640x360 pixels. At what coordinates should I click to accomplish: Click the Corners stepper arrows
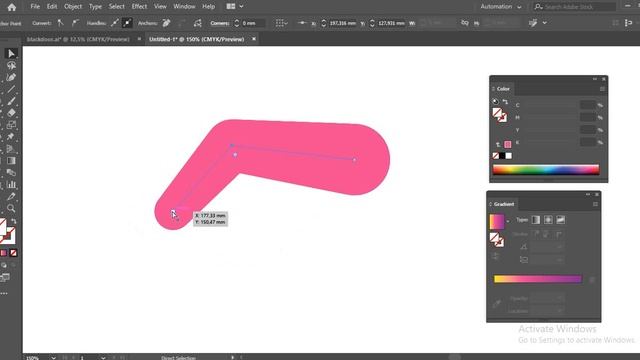[236, 23]
